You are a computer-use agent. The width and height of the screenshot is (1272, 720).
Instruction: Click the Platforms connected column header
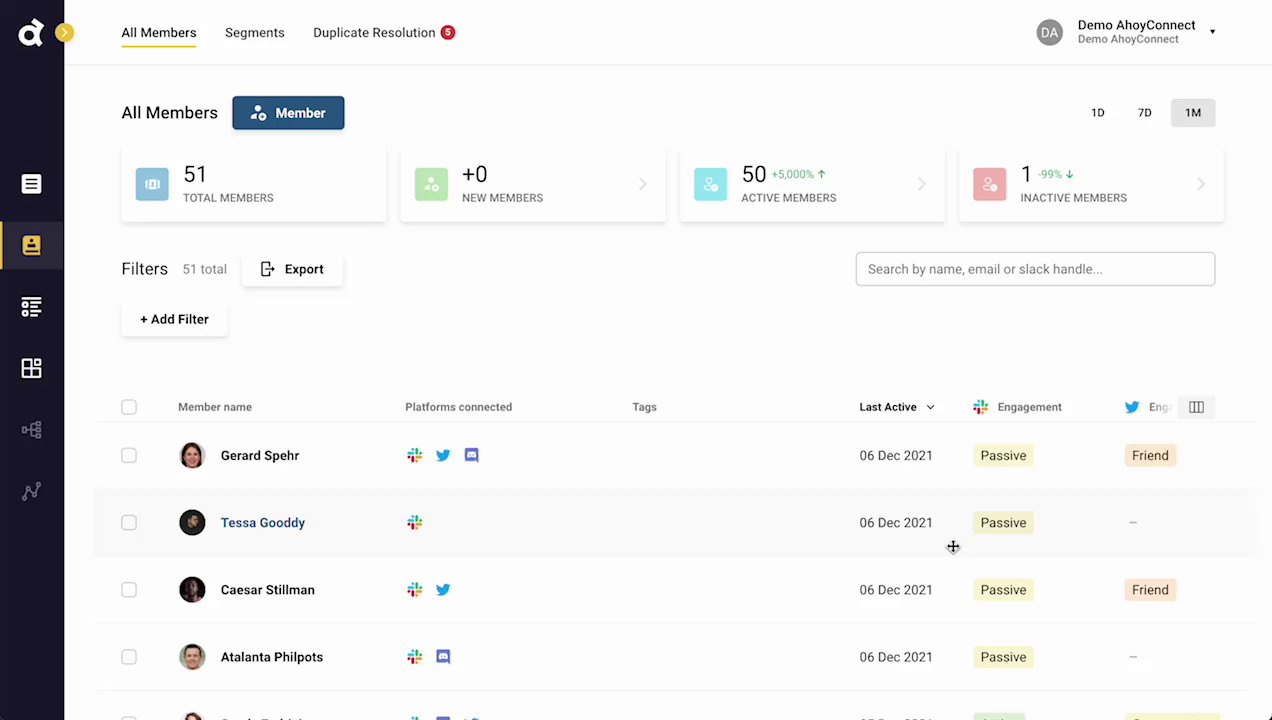(458, 407)
